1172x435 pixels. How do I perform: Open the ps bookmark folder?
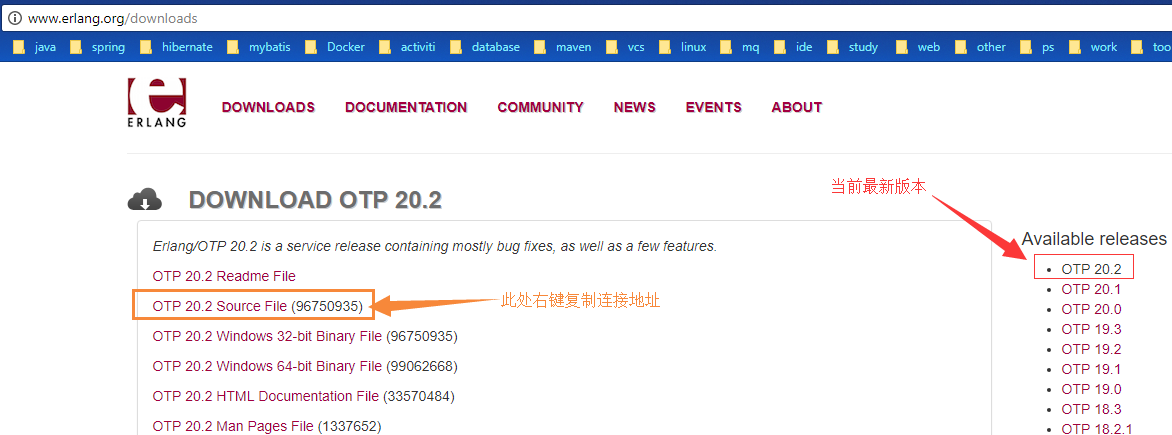tap(1037, 47)
